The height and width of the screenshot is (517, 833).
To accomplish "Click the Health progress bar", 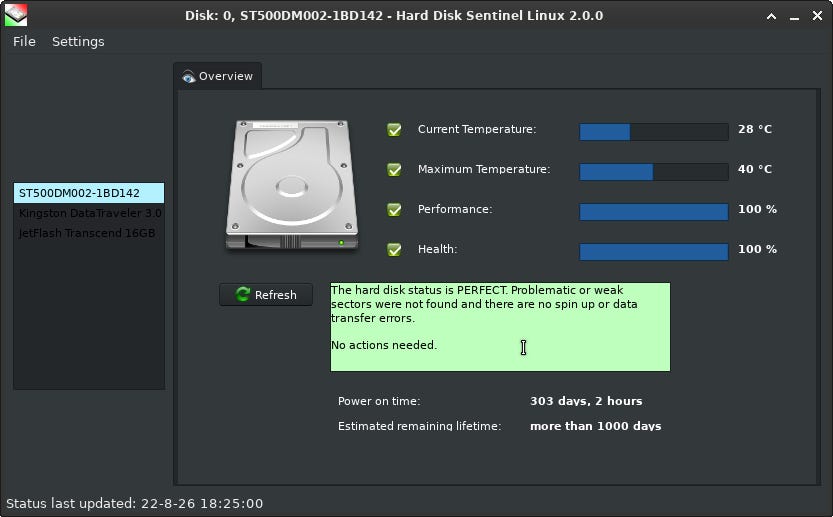I will tap(653, 252).
